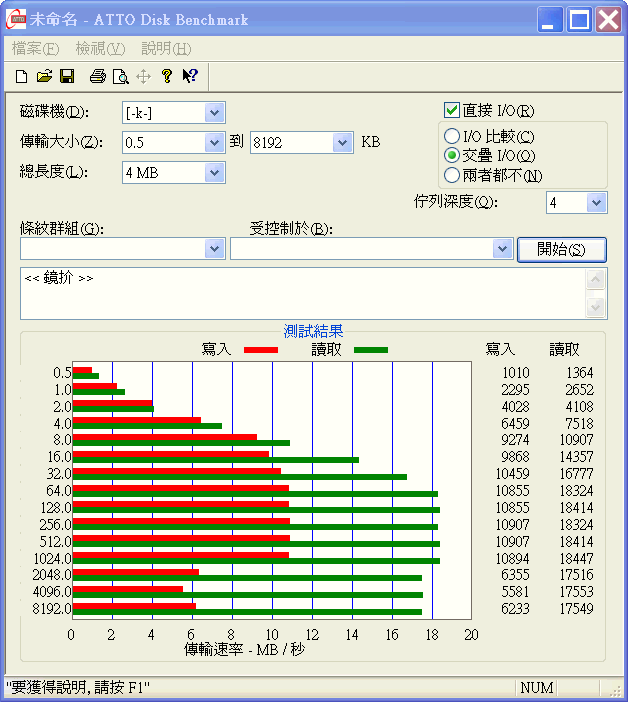
Task: Select the 兩者都不 radio option
Action: (452, 175)
